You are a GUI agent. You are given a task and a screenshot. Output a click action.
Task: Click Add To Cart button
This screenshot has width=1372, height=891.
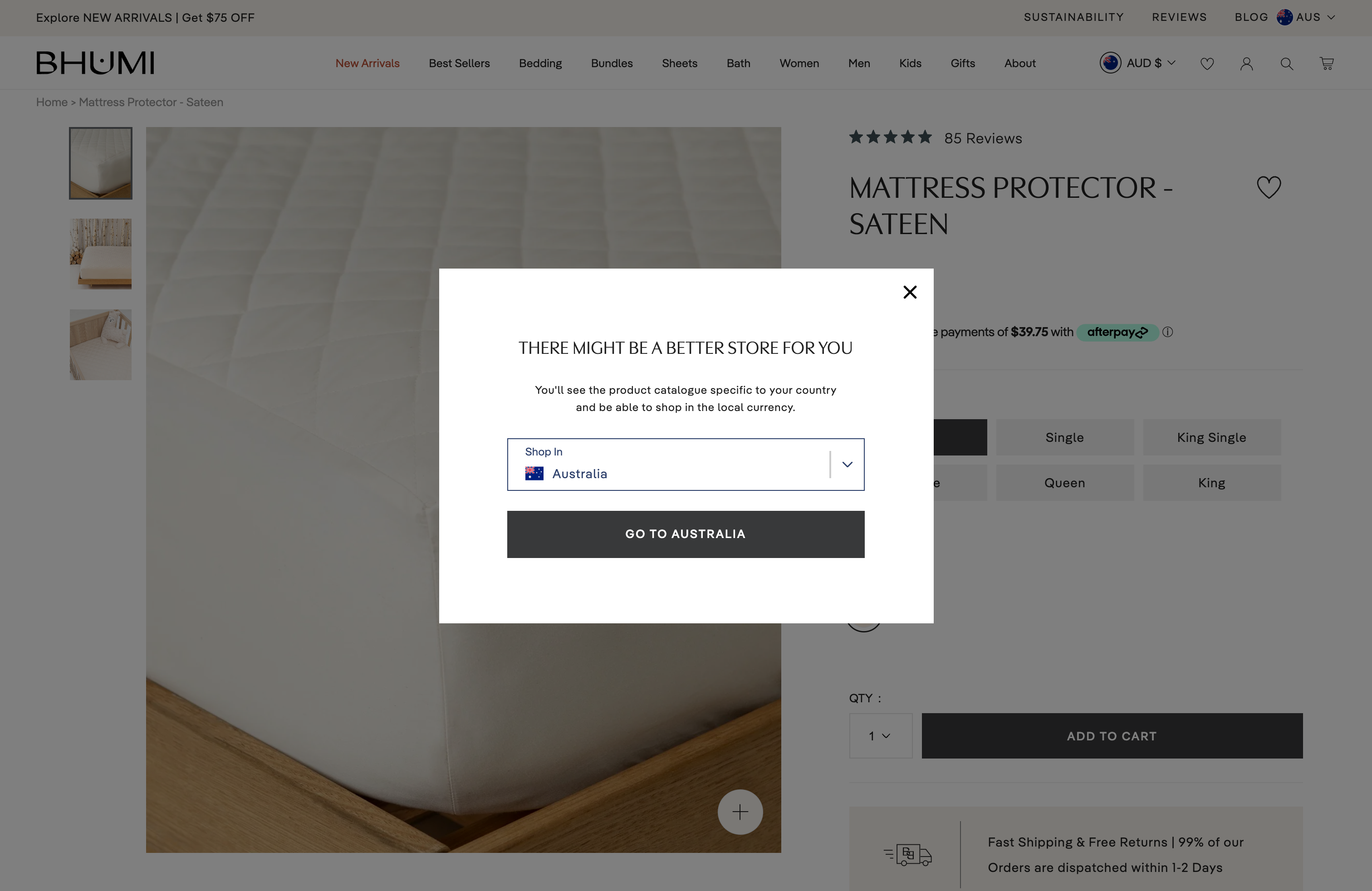pyautogui.click(x=1112, y=736)
